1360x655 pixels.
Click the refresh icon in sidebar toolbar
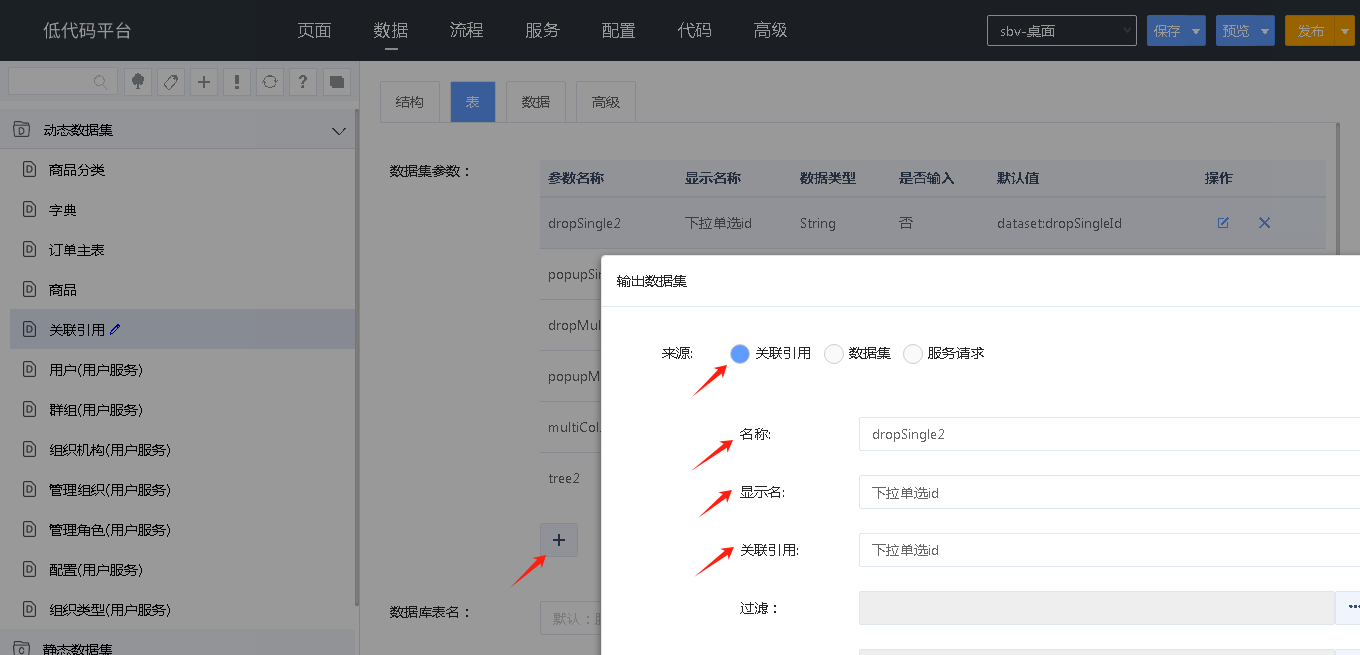(x=269, y=82)
